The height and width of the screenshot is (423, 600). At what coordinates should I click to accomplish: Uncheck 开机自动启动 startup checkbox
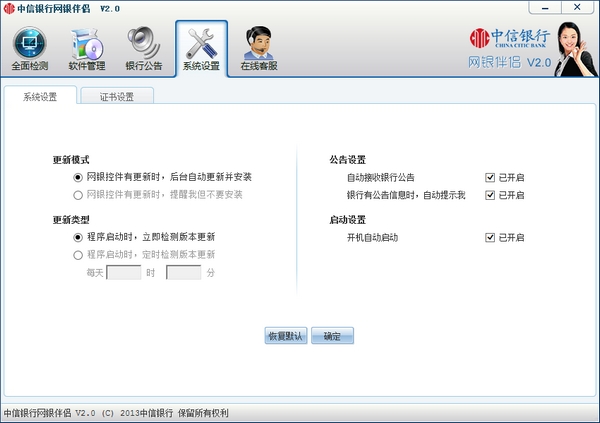coord(490,238)
